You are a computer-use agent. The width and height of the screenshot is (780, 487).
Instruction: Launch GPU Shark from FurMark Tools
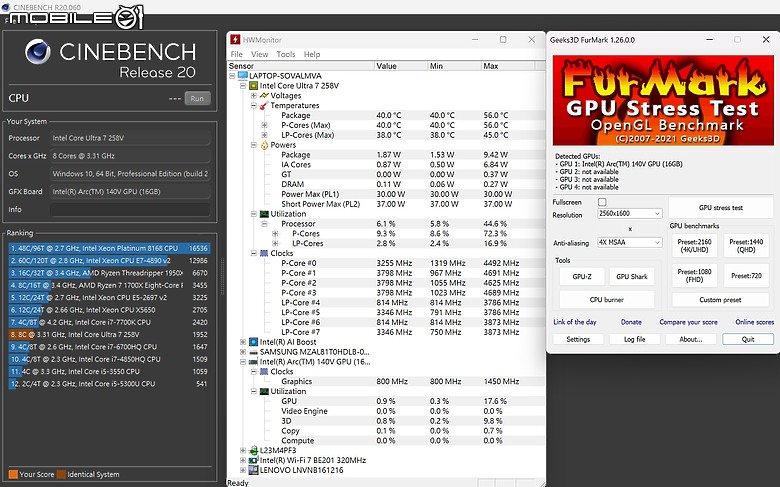[632, 277]
